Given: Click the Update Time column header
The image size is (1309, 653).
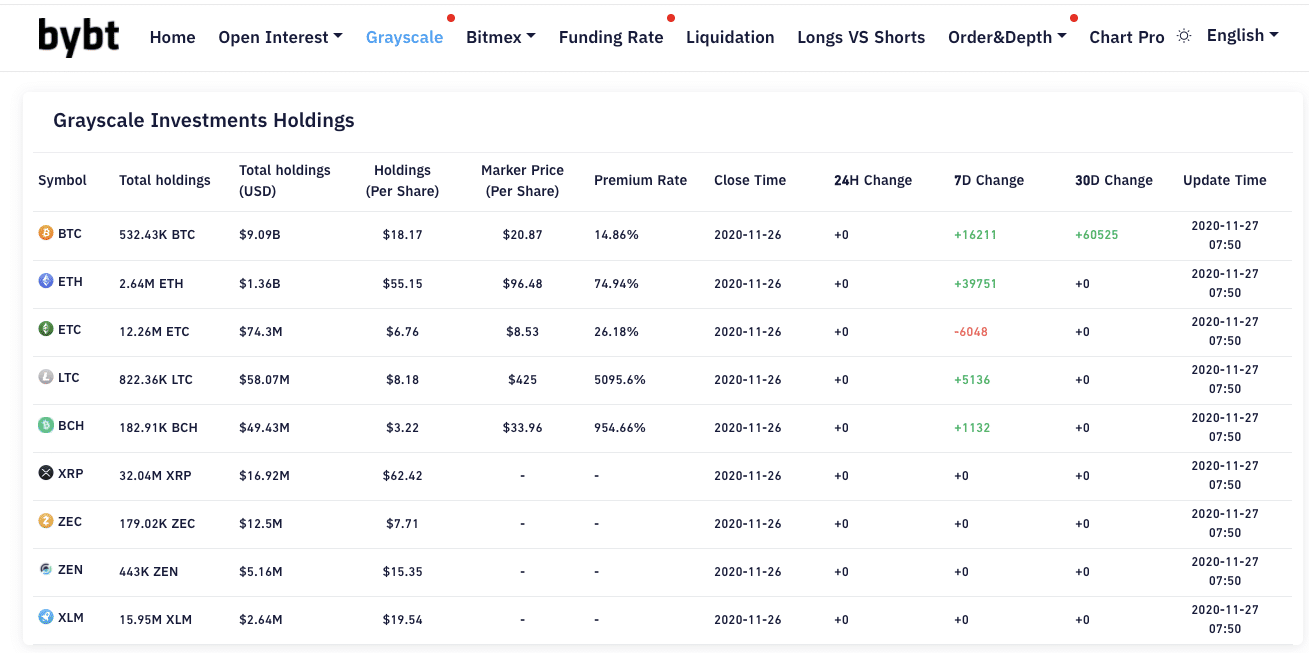Looking at the screenshot, I should point(1225,180).
